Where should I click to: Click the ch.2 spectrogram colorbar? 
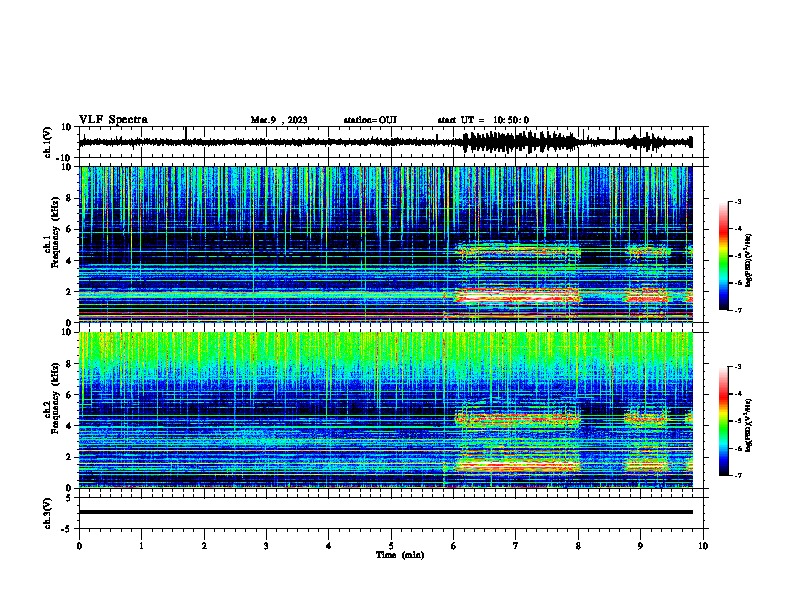723,421
